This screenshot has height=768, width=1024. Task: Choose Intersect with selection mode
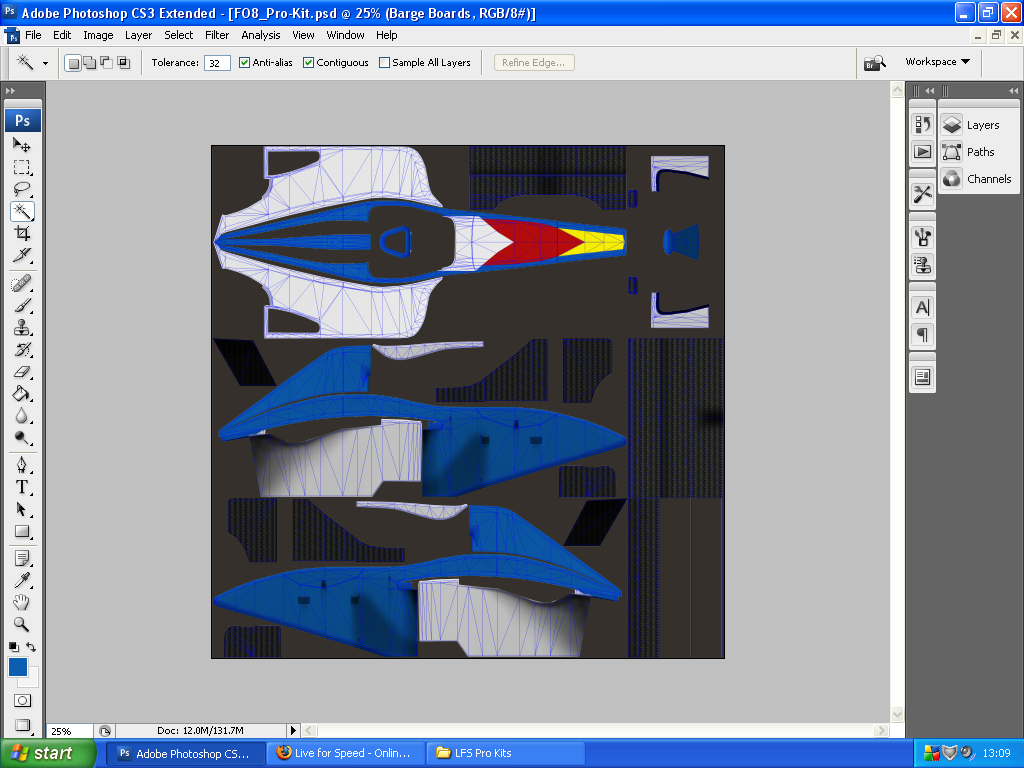click(x=123, y=63)
